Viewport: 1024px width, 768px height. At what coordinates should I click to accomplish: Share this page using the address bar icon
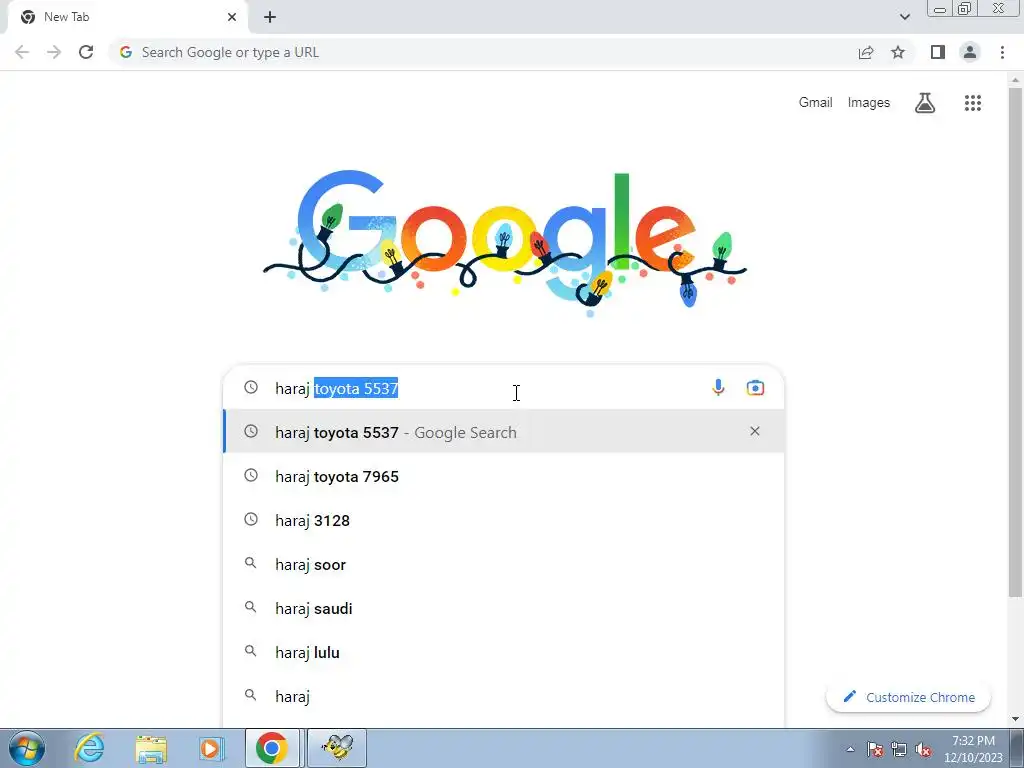pos(866,52)
